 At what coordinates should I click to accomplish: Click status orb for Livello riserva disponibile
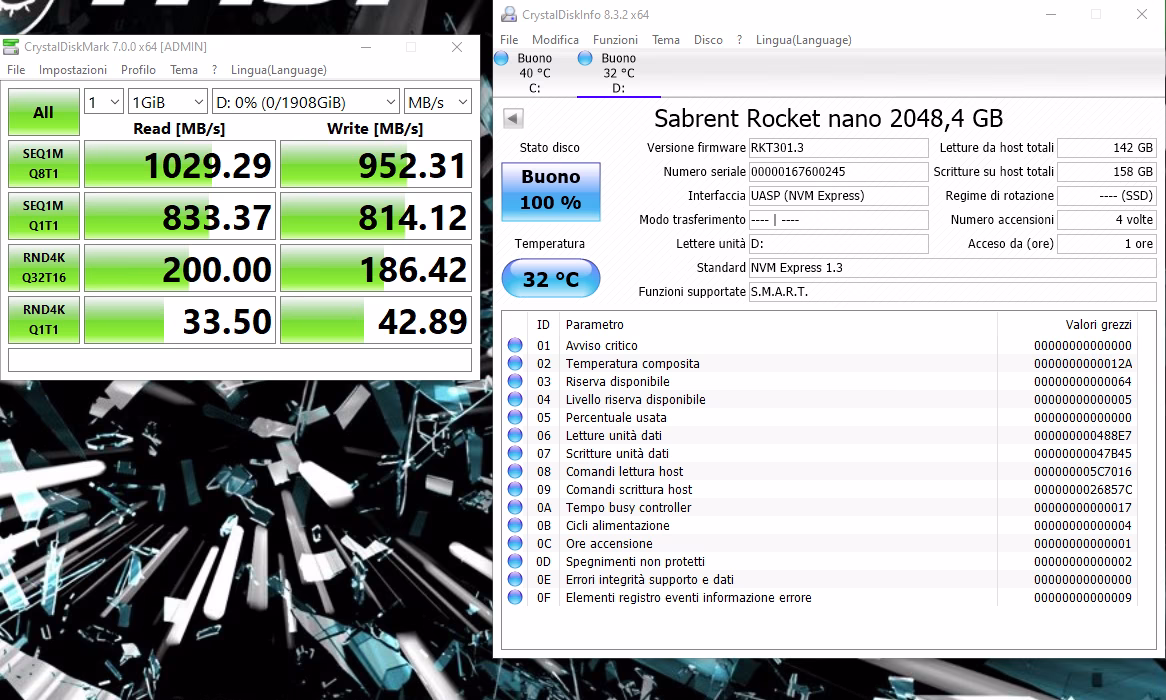tap(515, 399)
